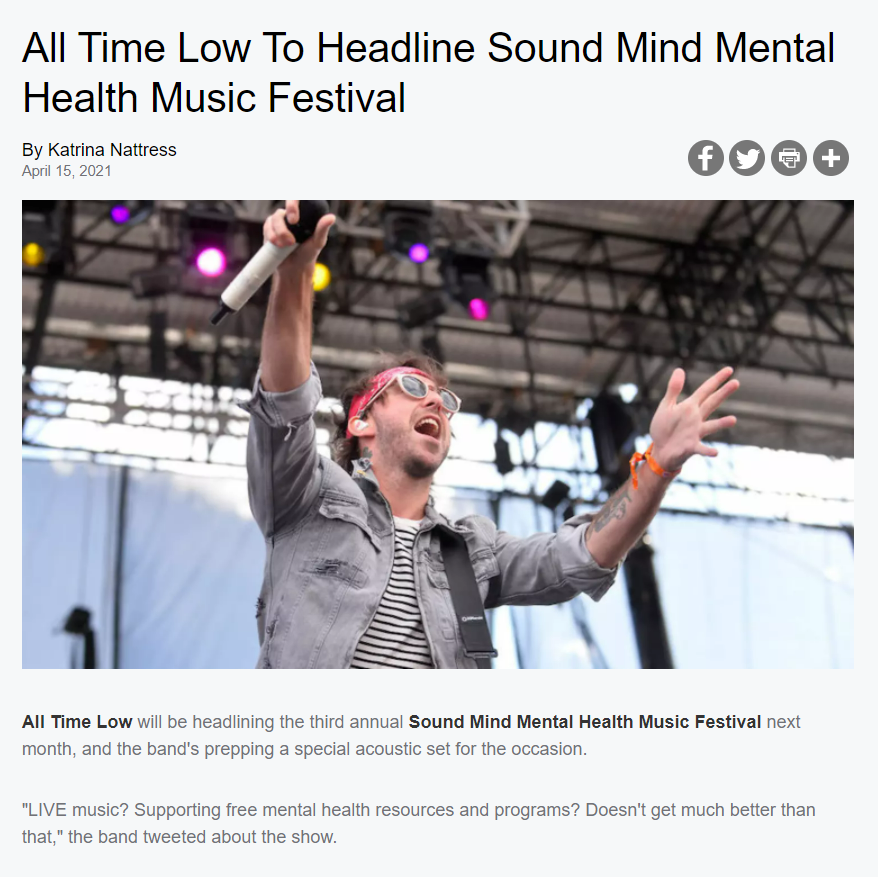Image resolution: width=878 pixels, height=877 pixels.
Task: Follow the Sound Mind Mental Health Music Festival link
Action: [x=585, y=722]
